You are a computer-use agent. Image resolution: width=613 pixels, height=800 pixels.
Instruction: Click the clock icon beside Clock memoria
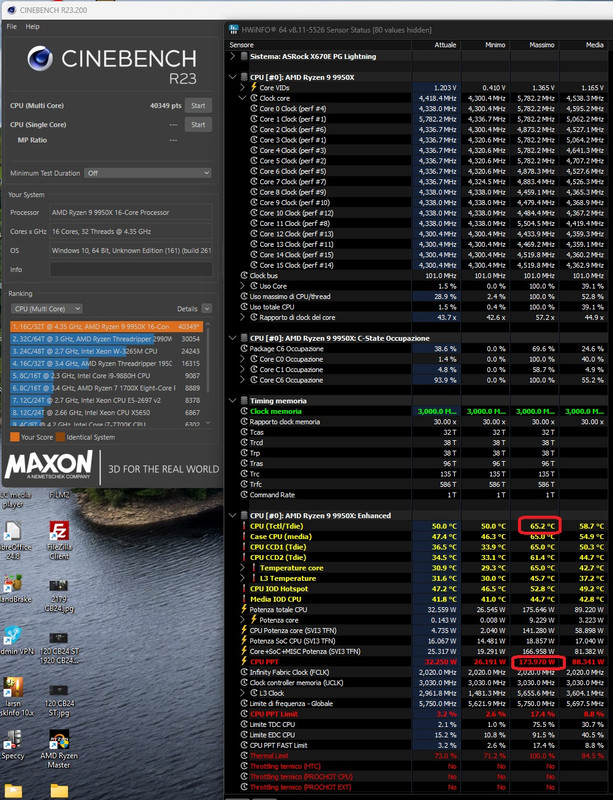[x=244, y=411]
